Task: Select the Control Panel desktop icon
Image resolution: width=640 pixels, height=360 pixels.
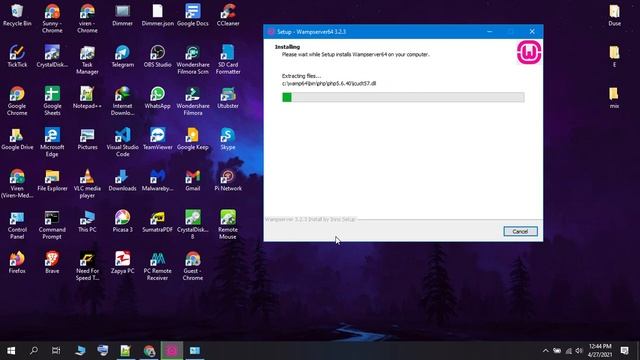Action: pyautogui.click(x=17, y=225)
